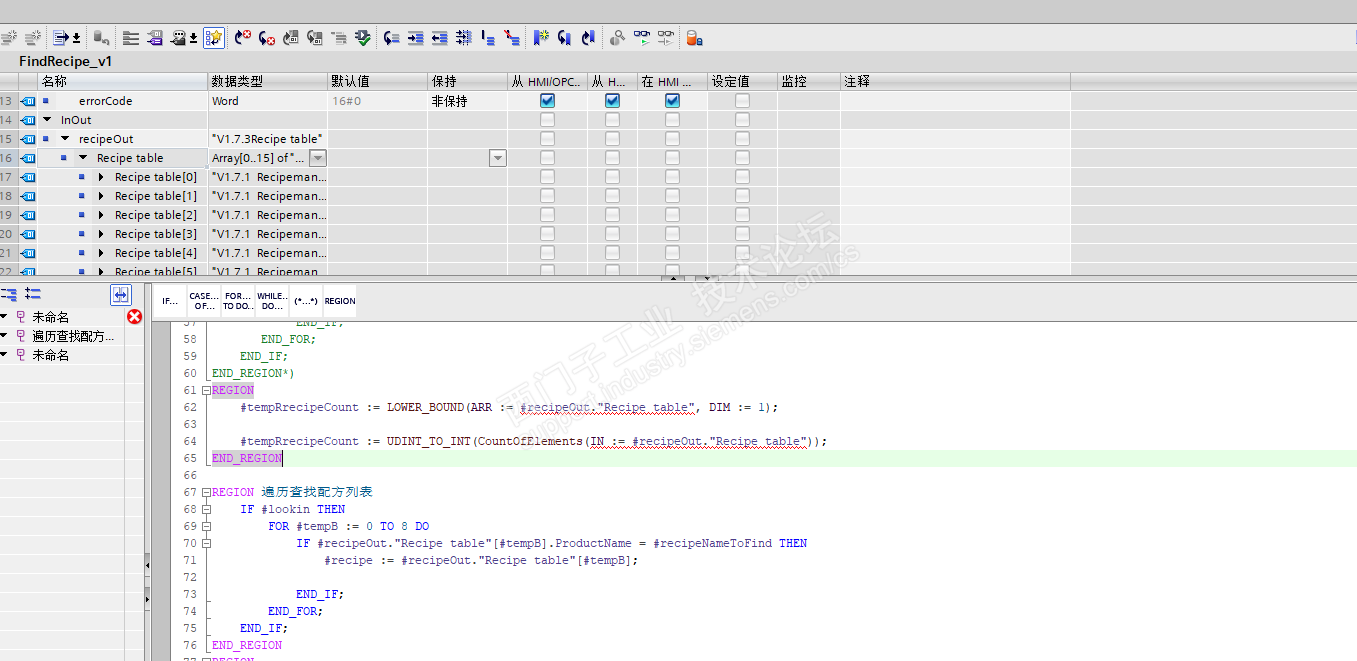Click the 监控 column header

tap(808, 81)
